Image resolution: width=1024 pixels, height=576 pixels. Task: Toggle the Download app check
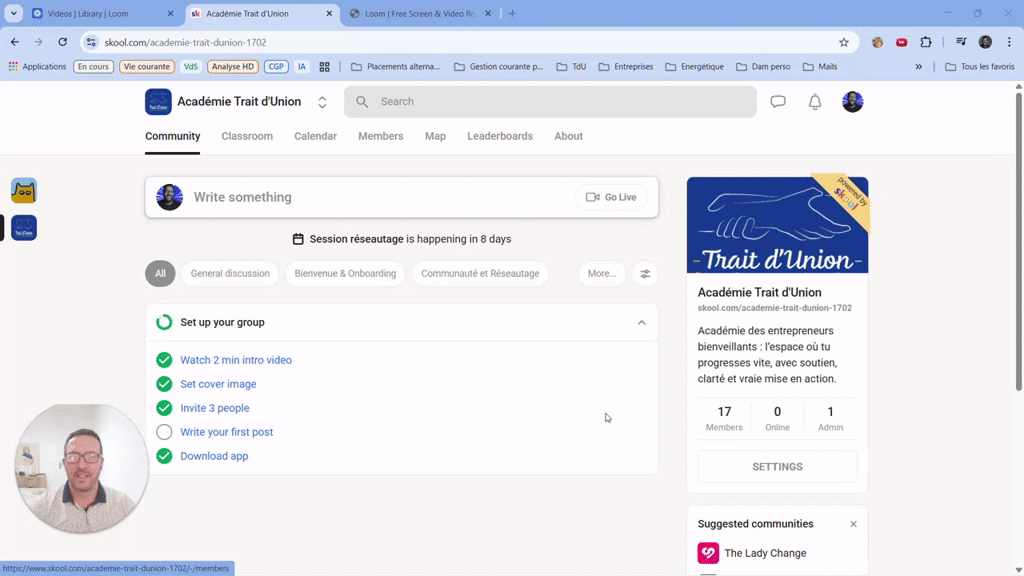[164, 456]
